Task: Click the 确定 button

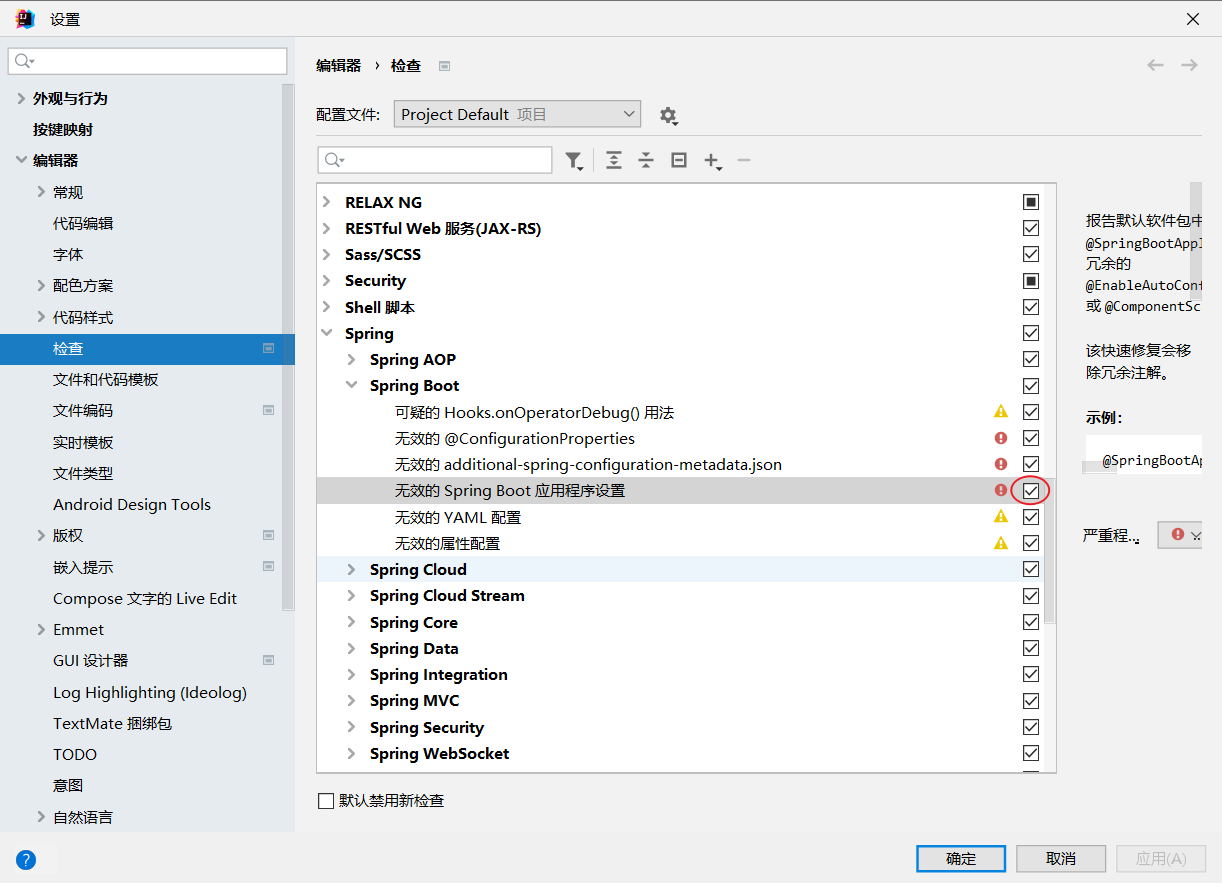Action: coord(961,858)
